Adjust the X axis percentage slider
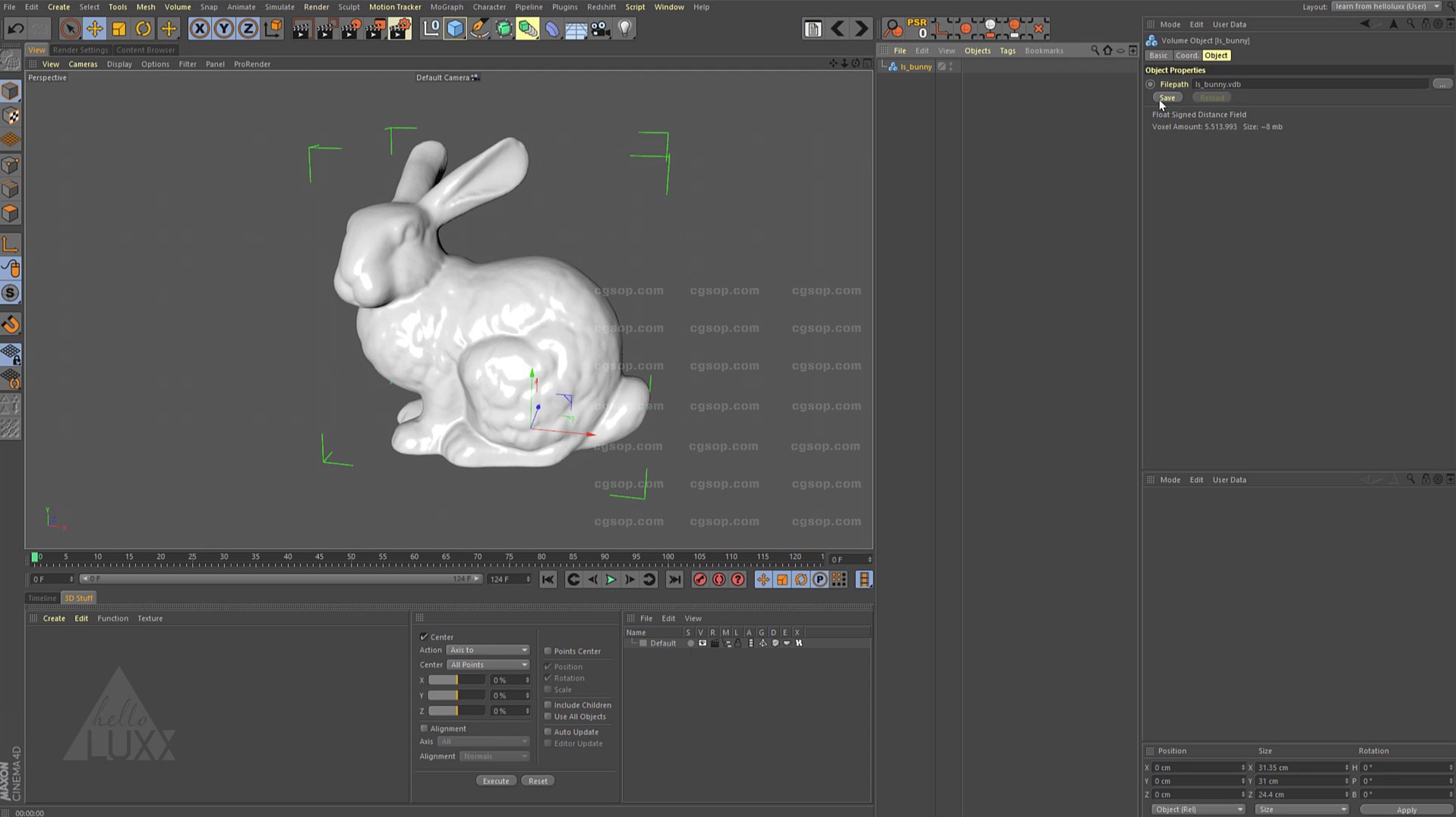 [x=456, y=680]
